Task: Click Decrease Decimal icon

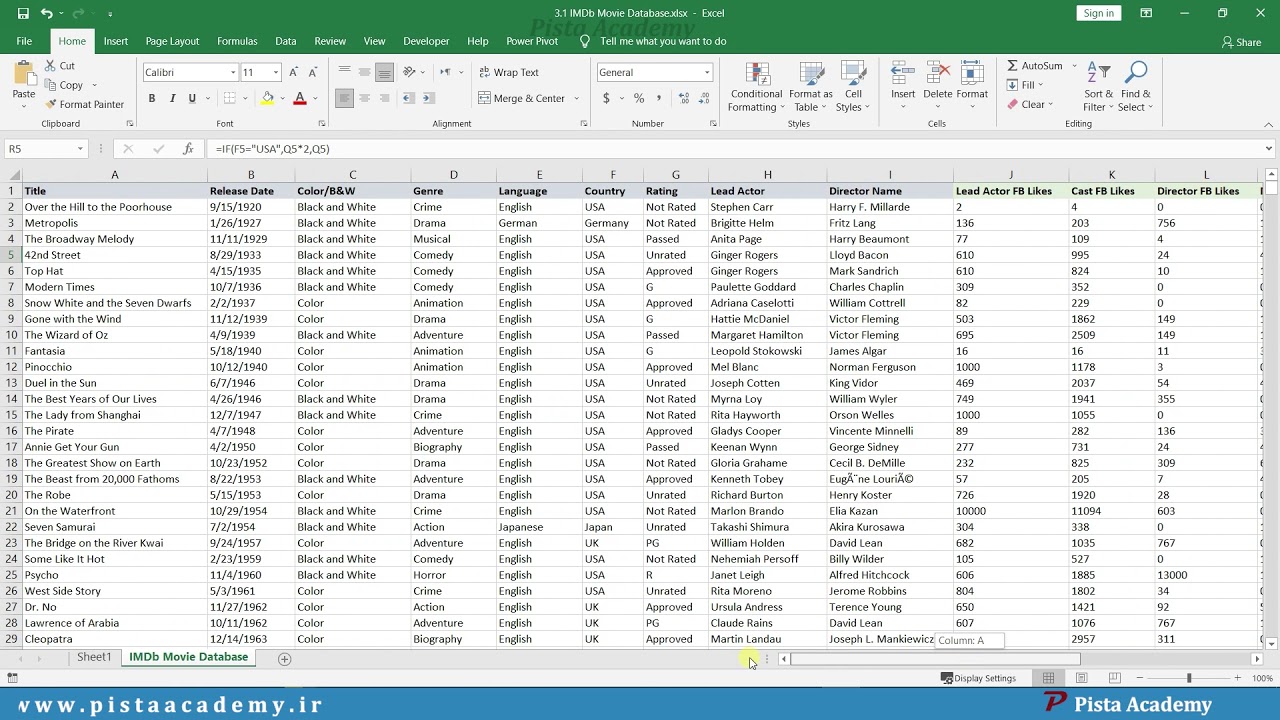Action: pos(705,98)
